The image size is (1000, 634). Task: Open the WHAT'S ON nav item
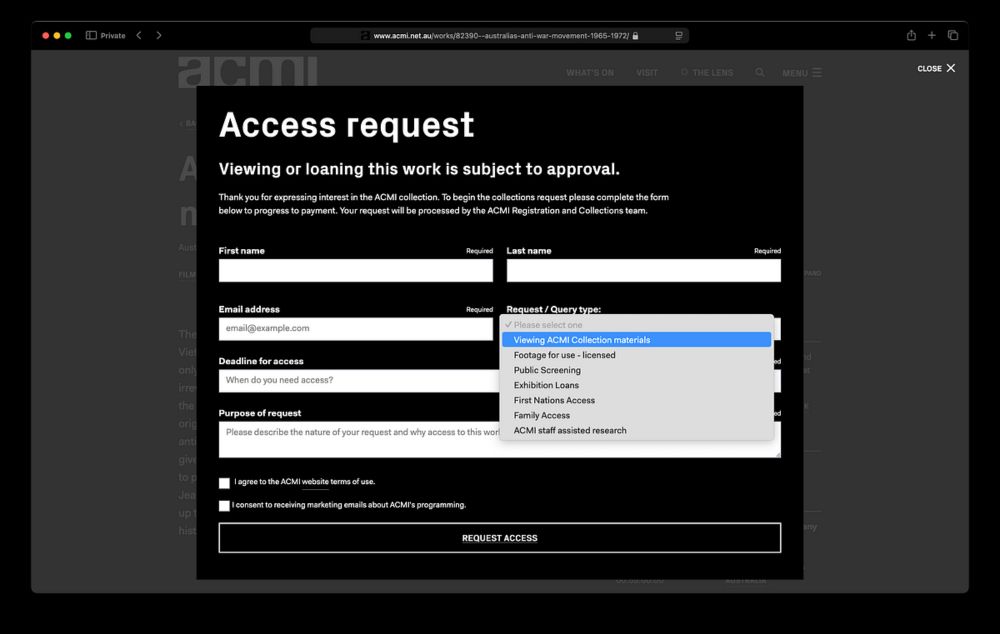coord(590,73)
